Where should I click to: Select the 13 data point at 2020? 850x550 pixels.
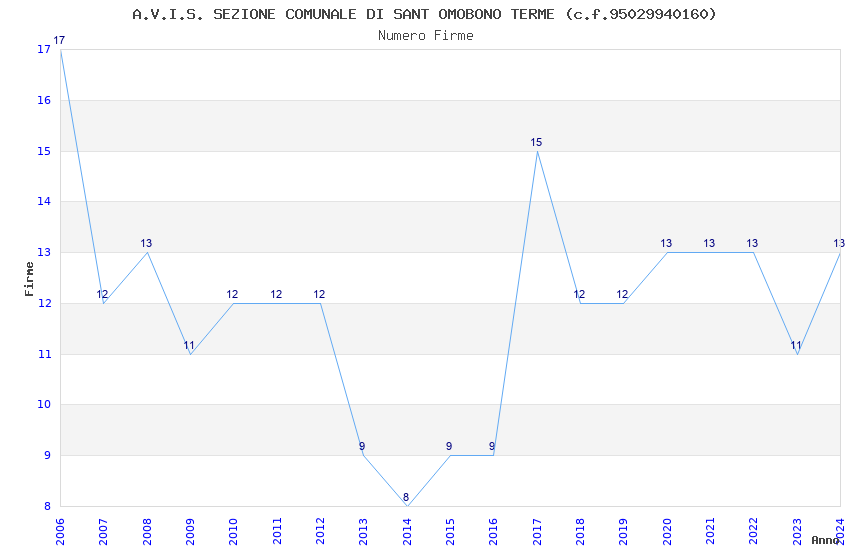[x=666, y=243]
